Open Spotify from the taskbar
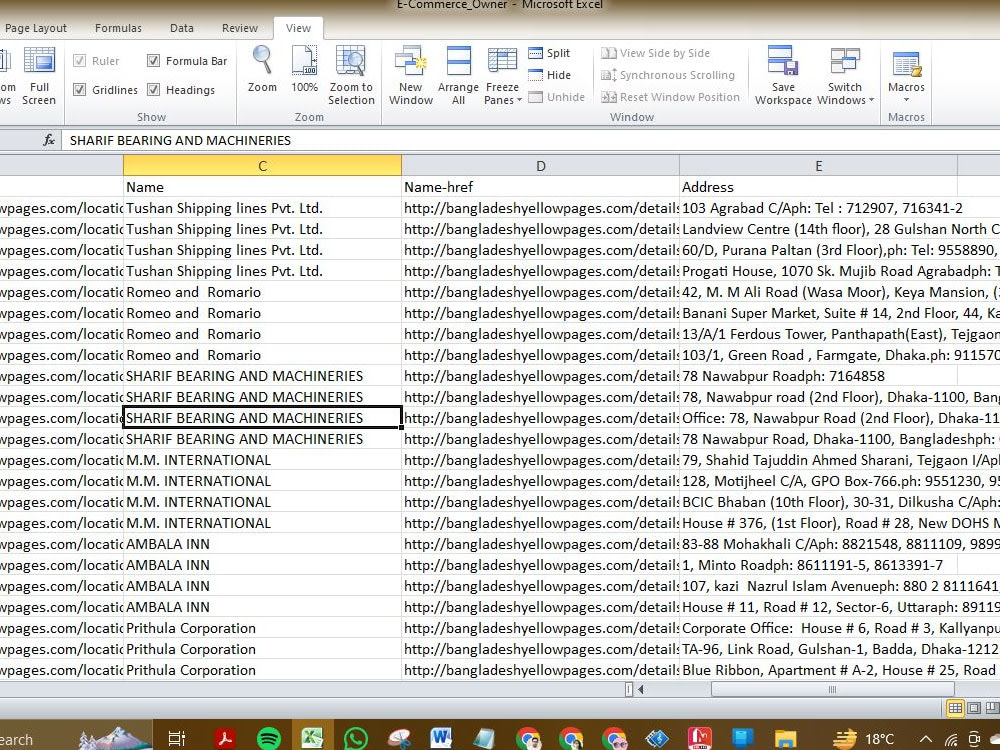1000x750 pixels. (x=269, y=739)
